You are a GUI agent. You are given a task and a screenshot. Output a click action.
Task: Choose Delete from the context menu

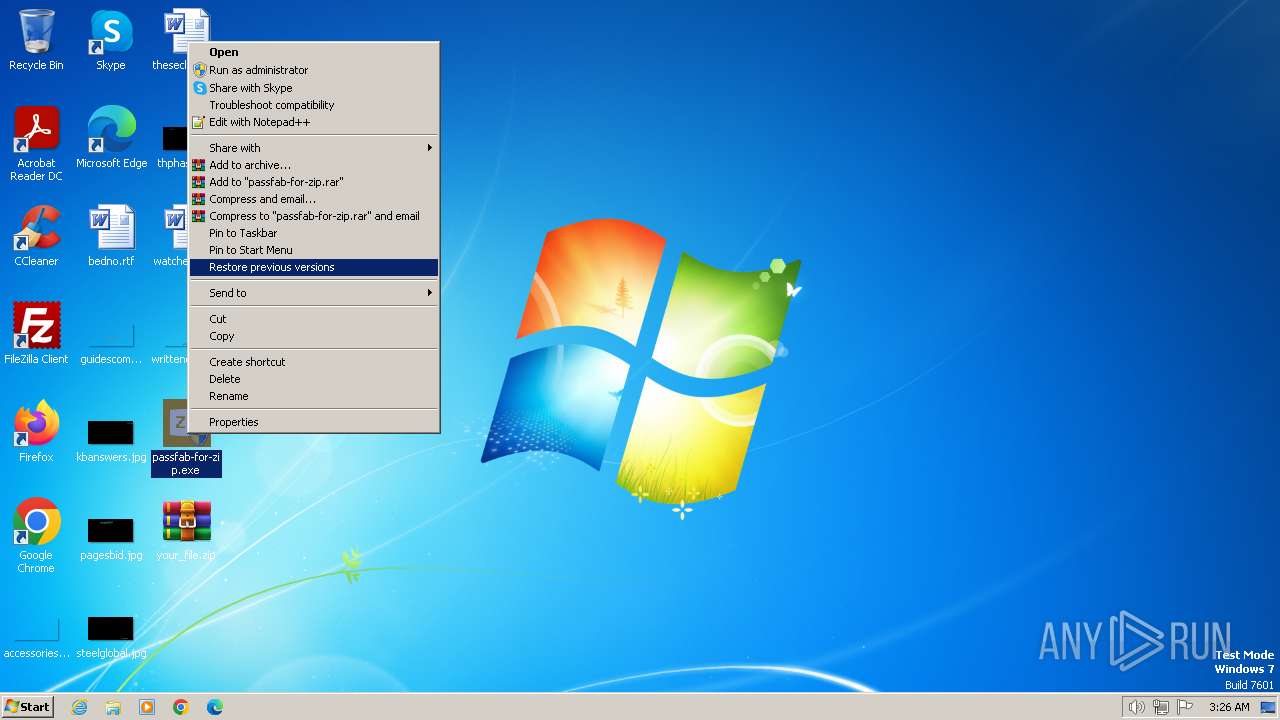pos(314,379)
